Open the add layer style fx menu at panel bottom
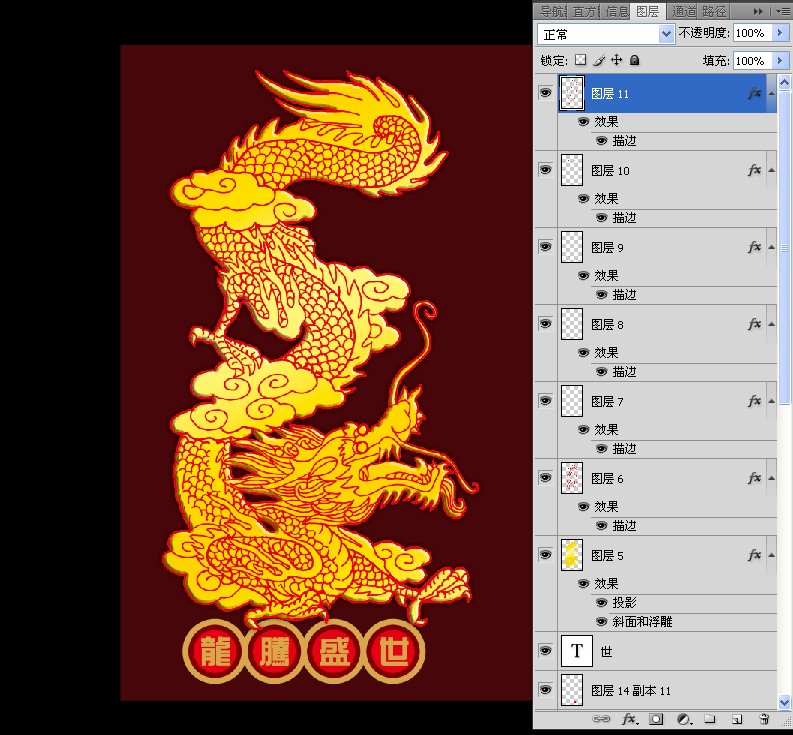The image size is (793, 735). click(x=629, y=718)
